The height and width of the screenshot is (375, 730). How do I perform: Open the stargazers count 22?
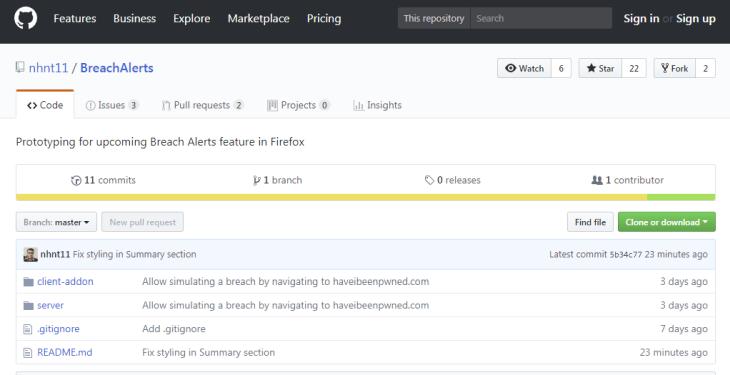634,68
